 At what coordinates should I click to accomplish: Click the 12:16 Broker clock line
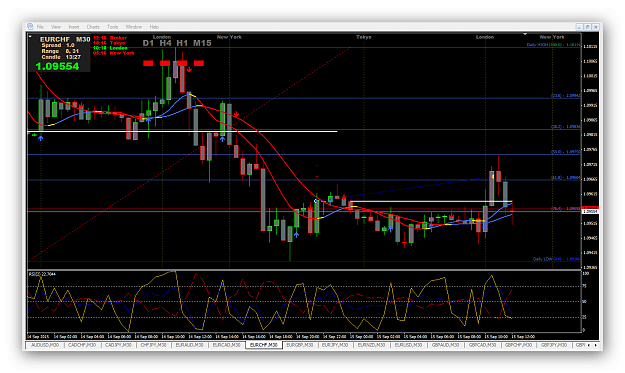tap(110, 38)
